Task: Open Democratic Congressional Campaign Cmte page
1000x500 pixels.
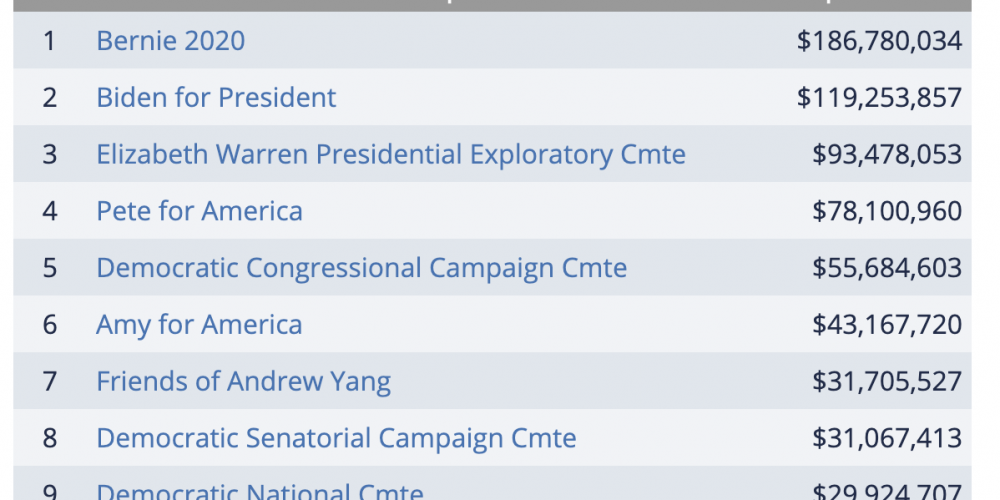Action: point(361,269)
